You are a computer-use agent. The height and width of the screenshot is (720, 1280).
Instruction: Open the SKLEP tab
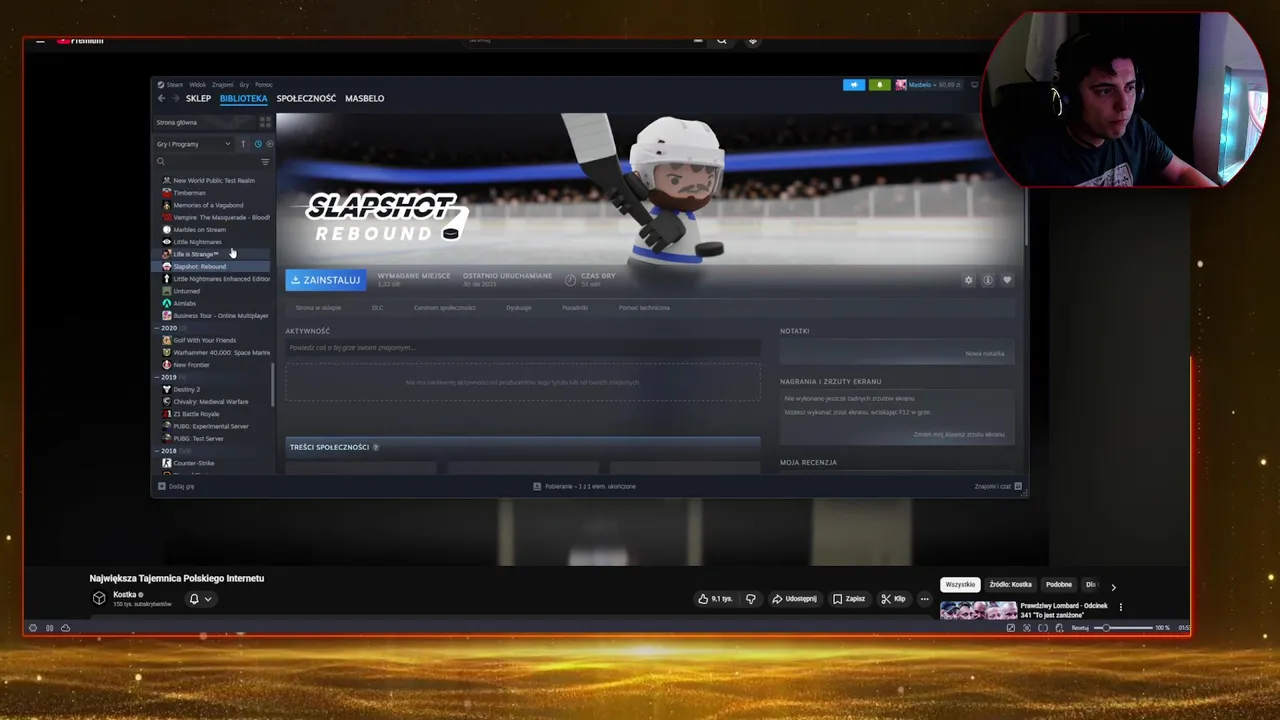[198, 98]
